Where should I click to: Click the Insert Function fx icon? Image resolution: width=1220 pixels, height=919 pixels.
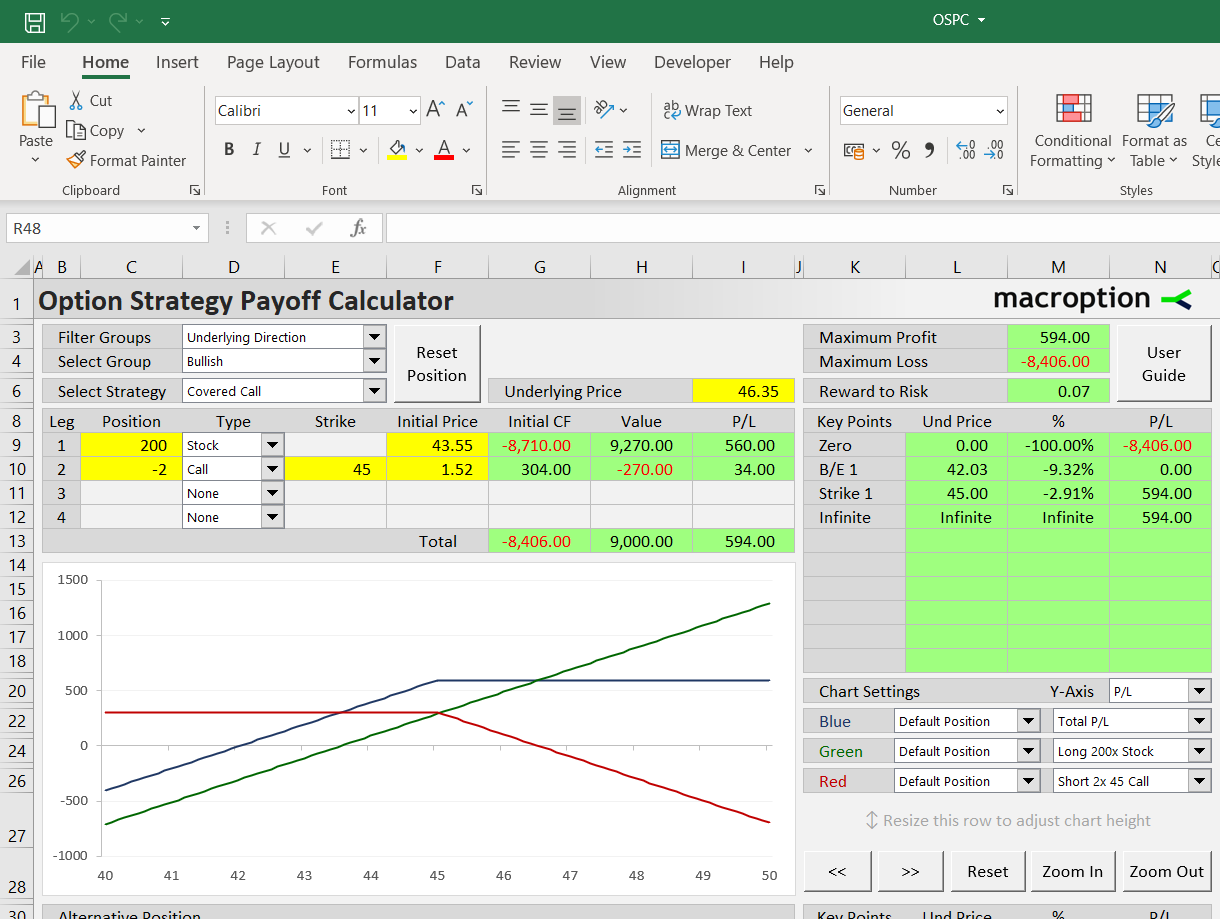point(359,228)
